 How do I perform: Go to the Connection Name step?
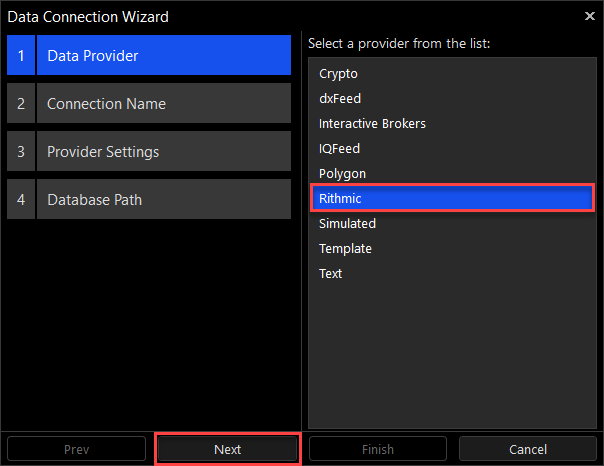tap(163, 104)
